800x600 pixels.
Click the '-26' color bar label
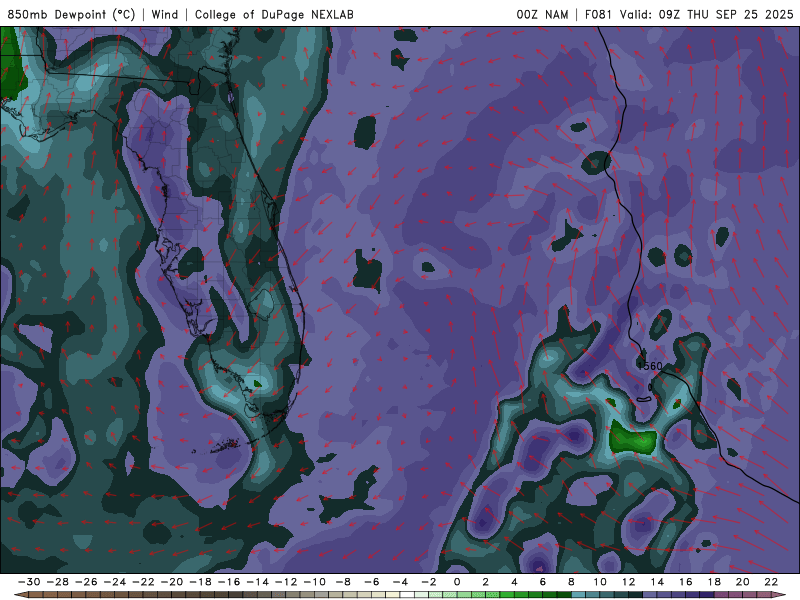point(86,582)
